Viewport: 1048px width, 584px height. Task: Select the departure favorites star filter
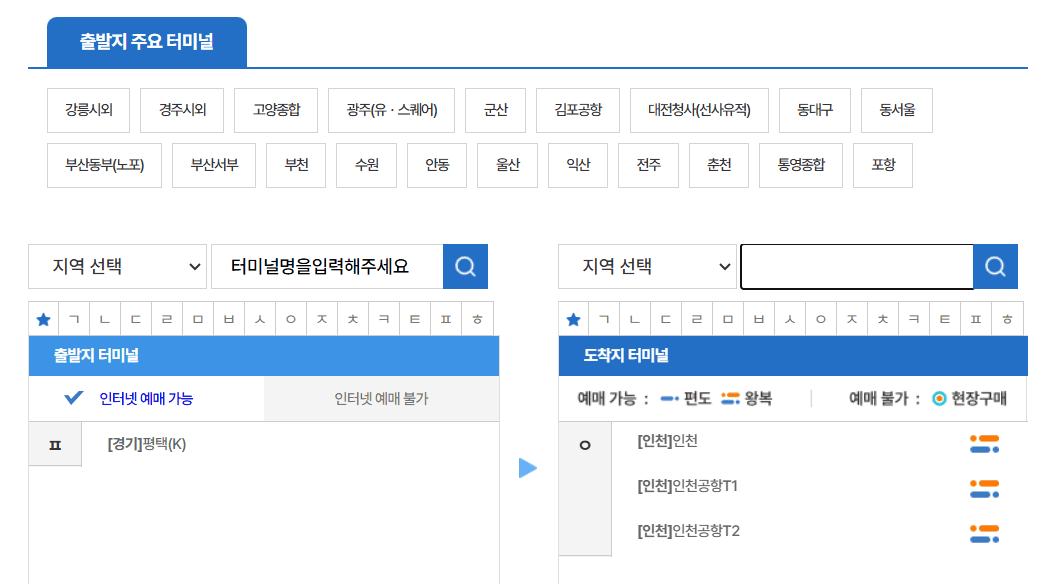43,319
